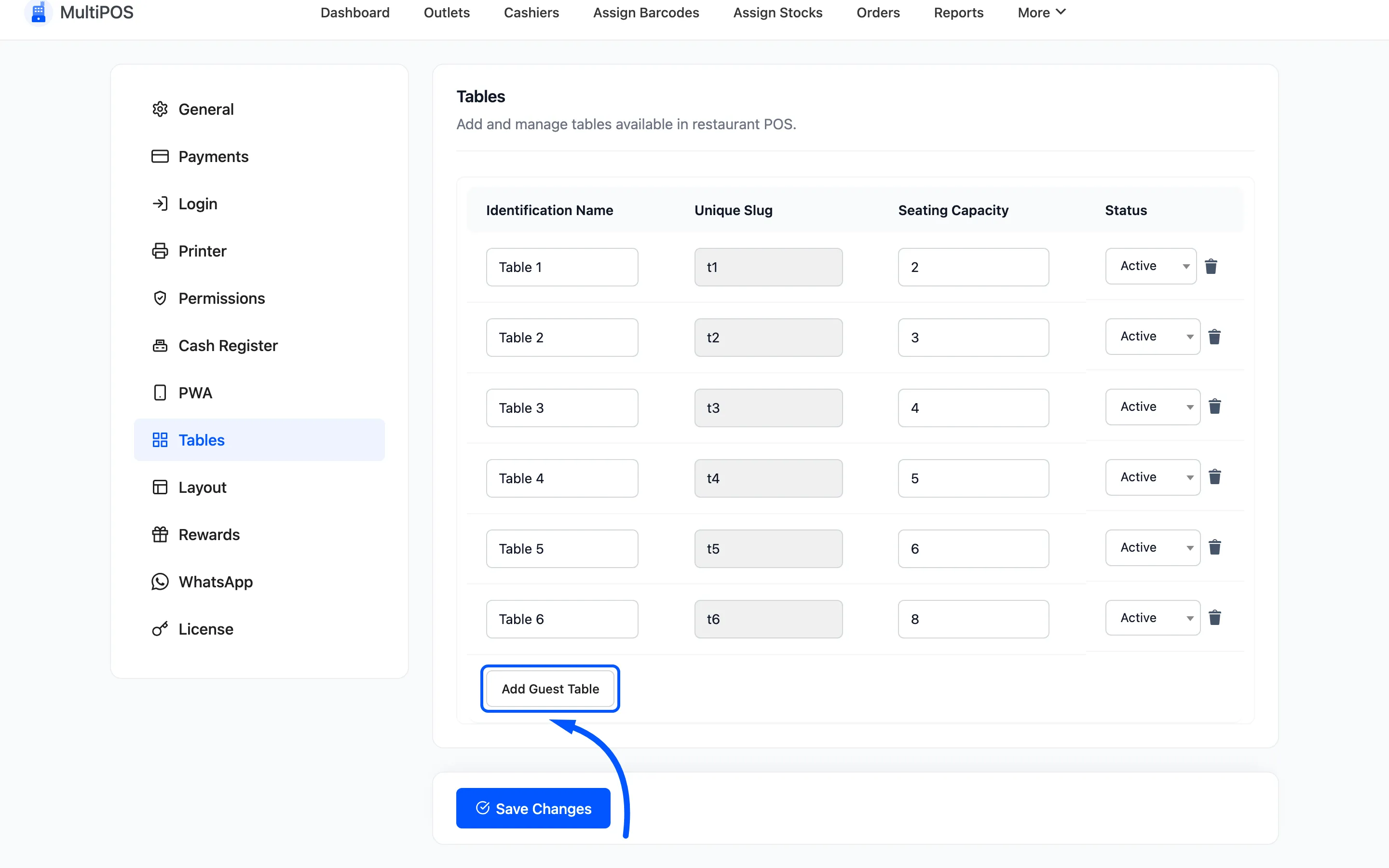Select Tables in the settings sidebar
The image size is (1389, 868).
pos(259,440)
